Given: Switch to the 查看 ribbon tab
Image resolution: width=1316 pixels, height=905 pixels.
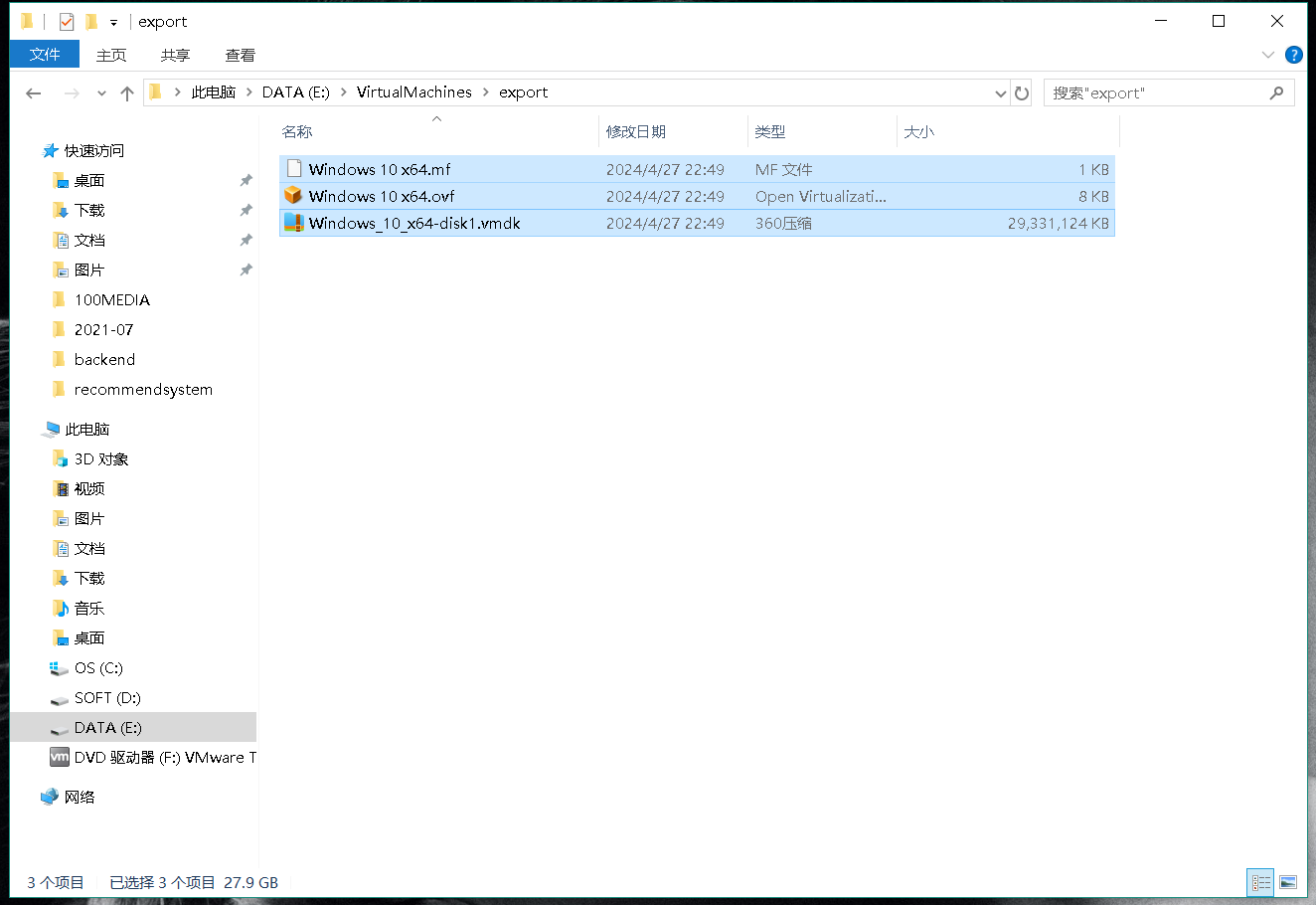Looking at the screenshot, I should click(x=241, y=55).
